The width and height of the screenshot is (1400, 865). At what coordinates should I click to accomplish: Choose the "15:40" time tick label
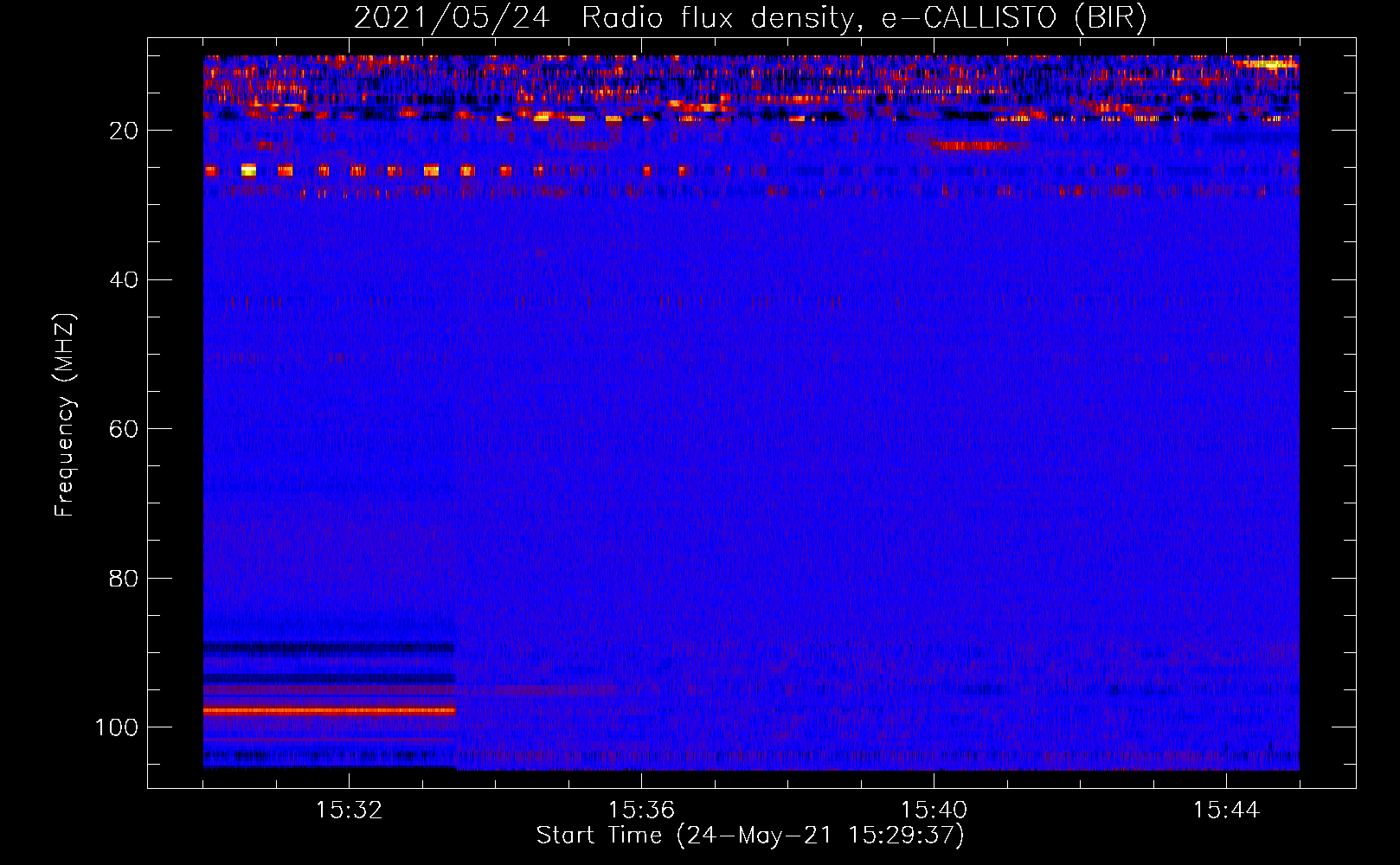coord(934,811)
